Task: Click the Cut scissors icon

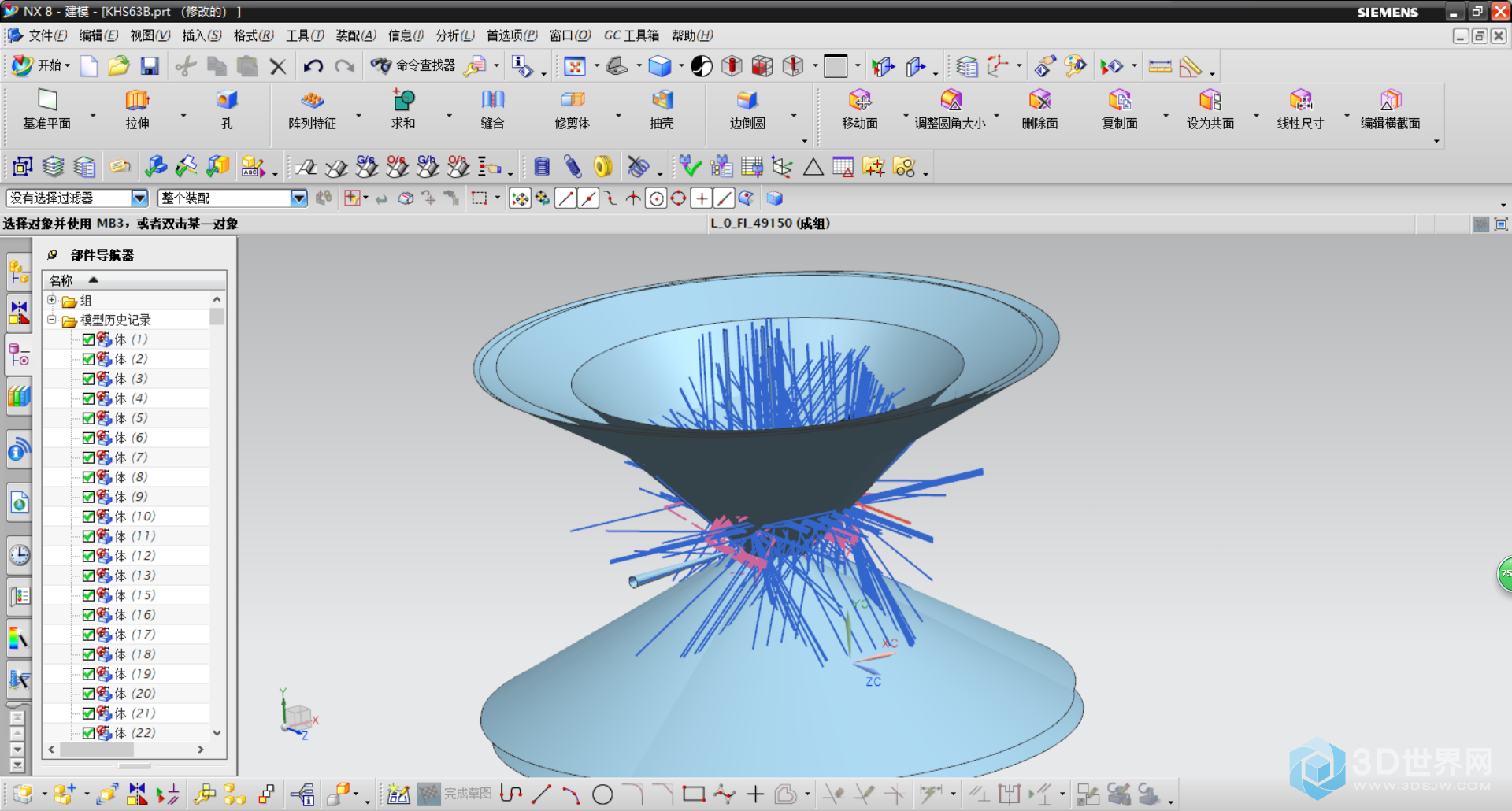Action: (186, 66)
